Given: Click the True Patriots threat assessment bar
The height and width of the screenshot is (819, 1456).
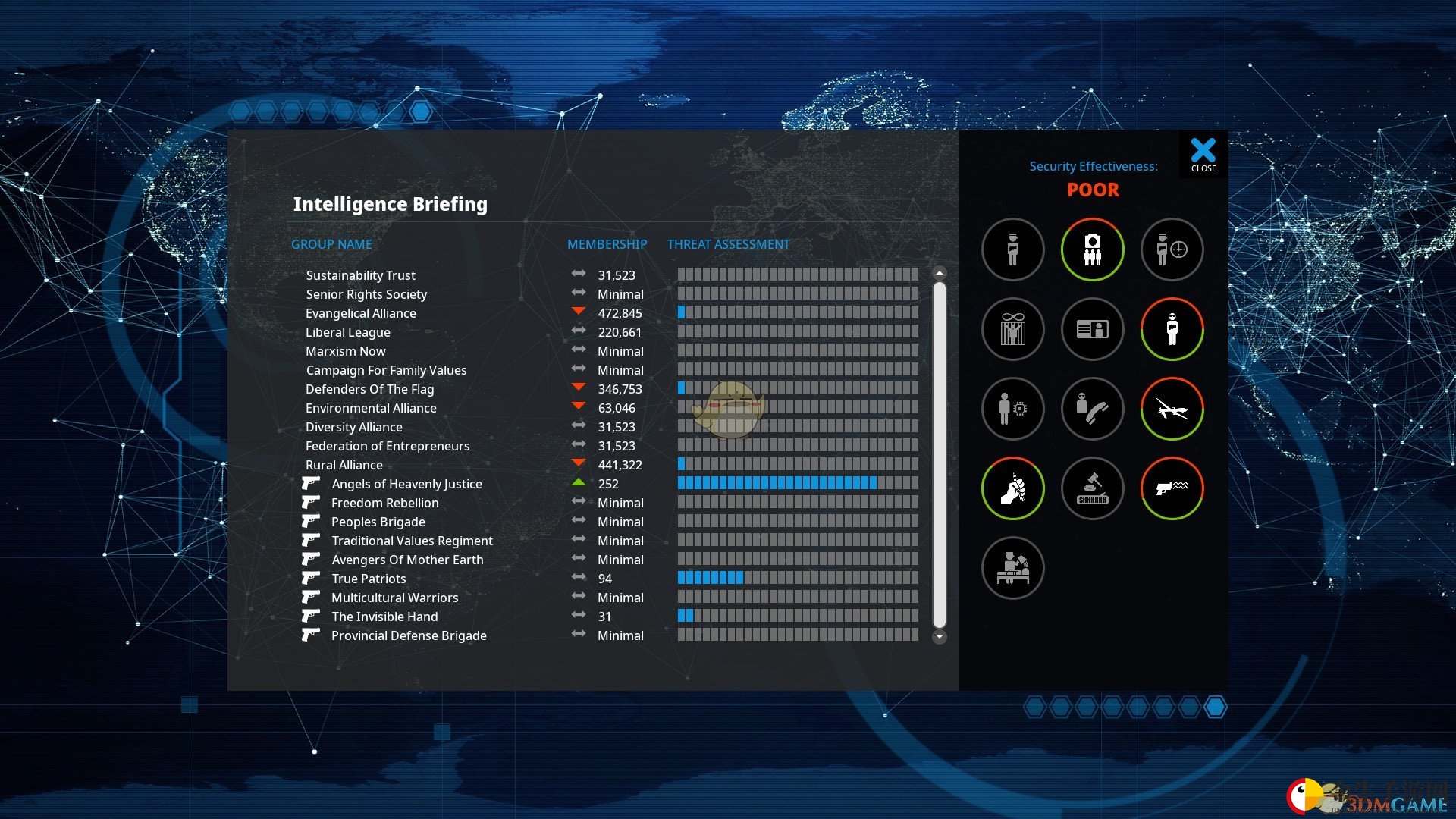Looking at the screenshot, I should coord(798,578).
